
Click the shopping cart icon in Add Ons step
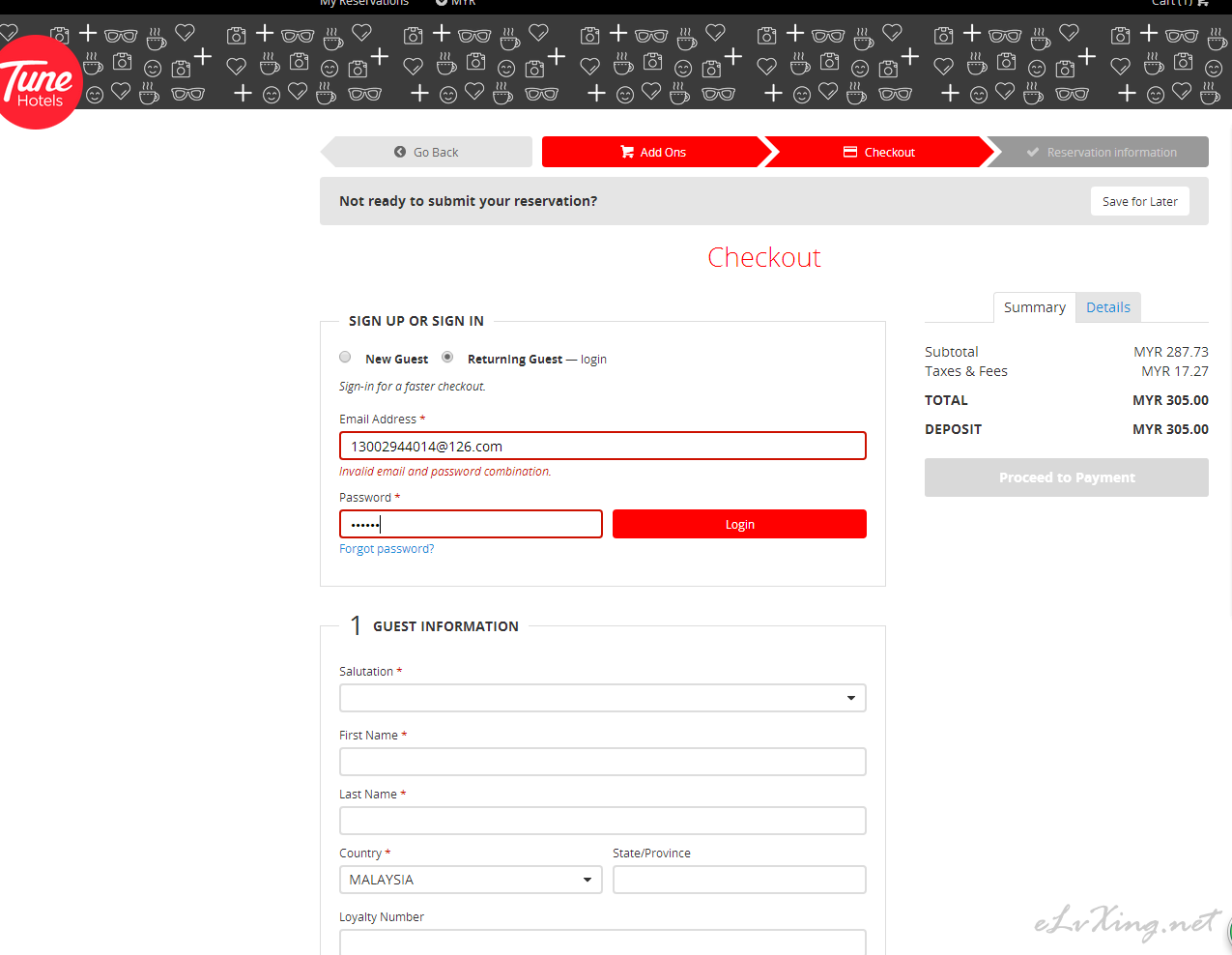(x=627, y=152)
